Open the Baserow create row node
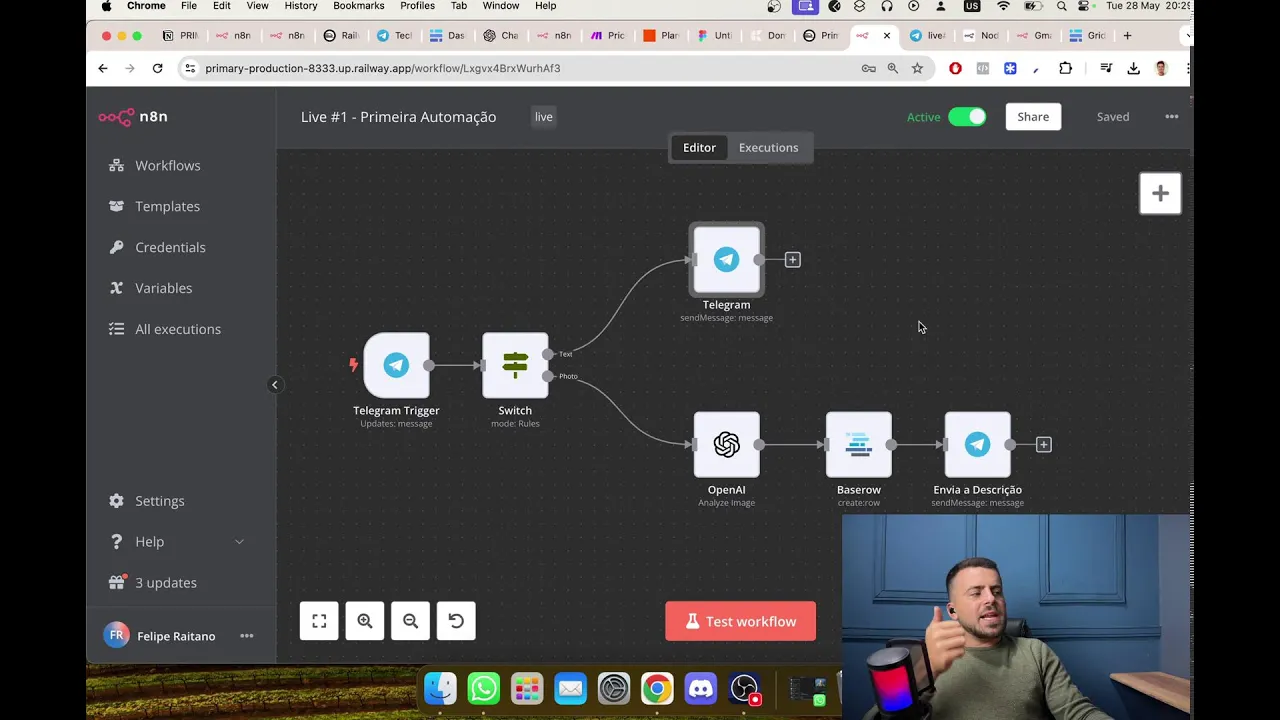Viewport: 1280px width, 720px height. pyautogui.click(x=858, y=445)
